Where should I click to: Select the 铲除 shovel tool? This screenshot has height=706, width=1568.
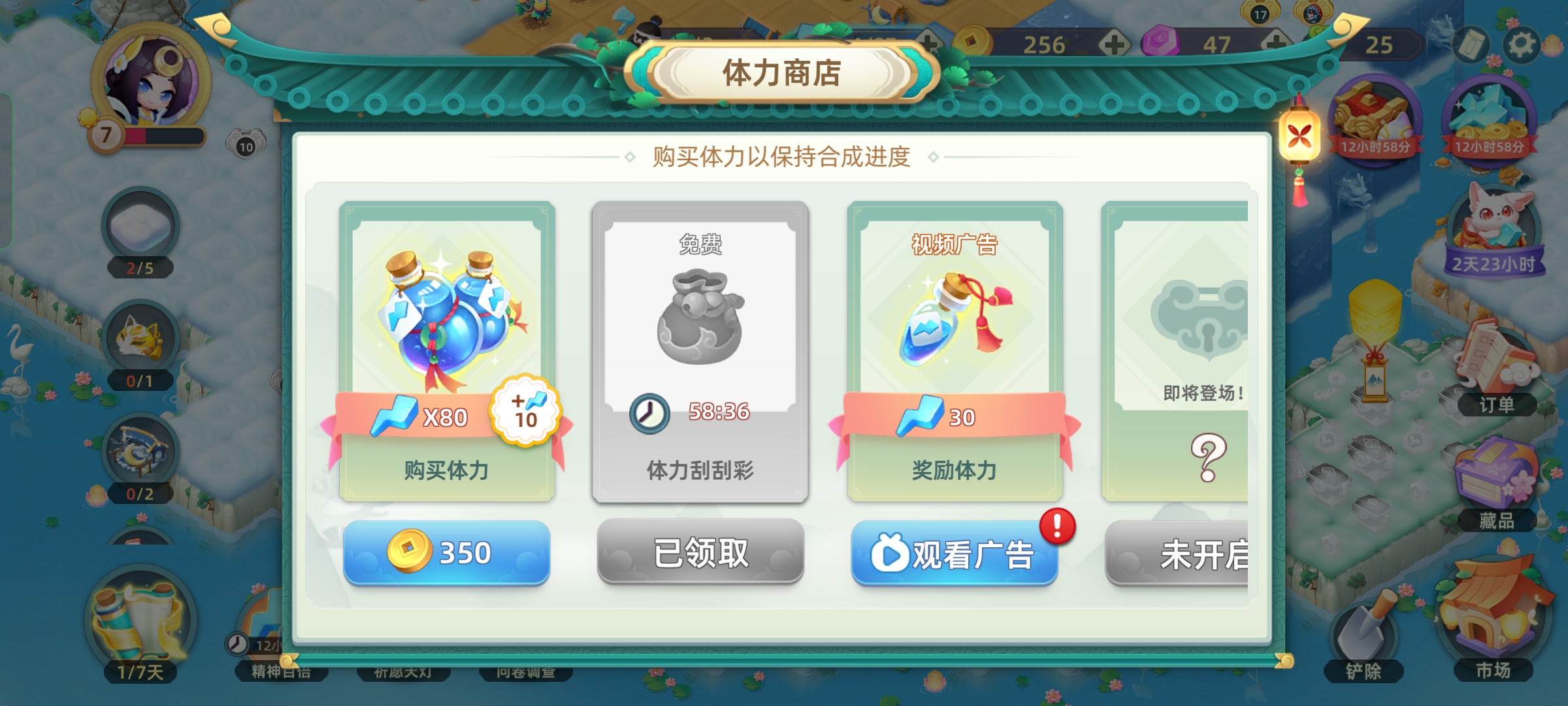(1363, 641)
